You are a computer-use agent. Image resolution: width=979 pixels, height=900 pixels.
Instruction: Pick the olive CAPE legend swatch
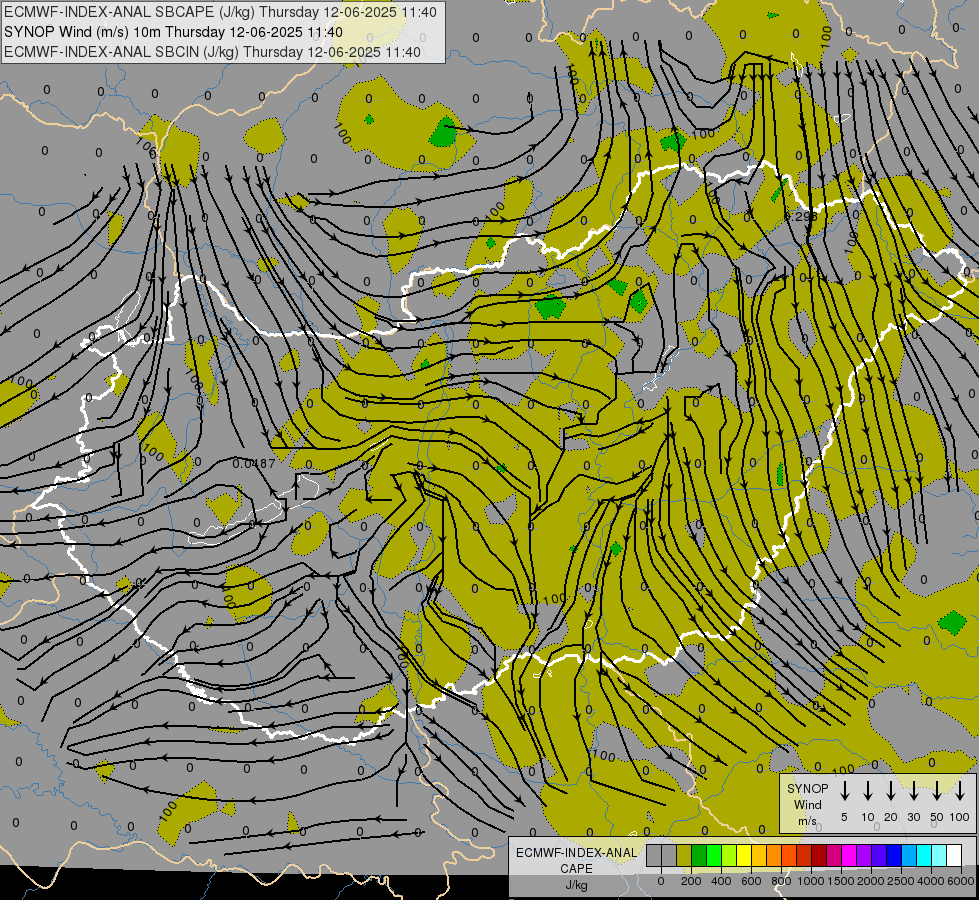684,855
